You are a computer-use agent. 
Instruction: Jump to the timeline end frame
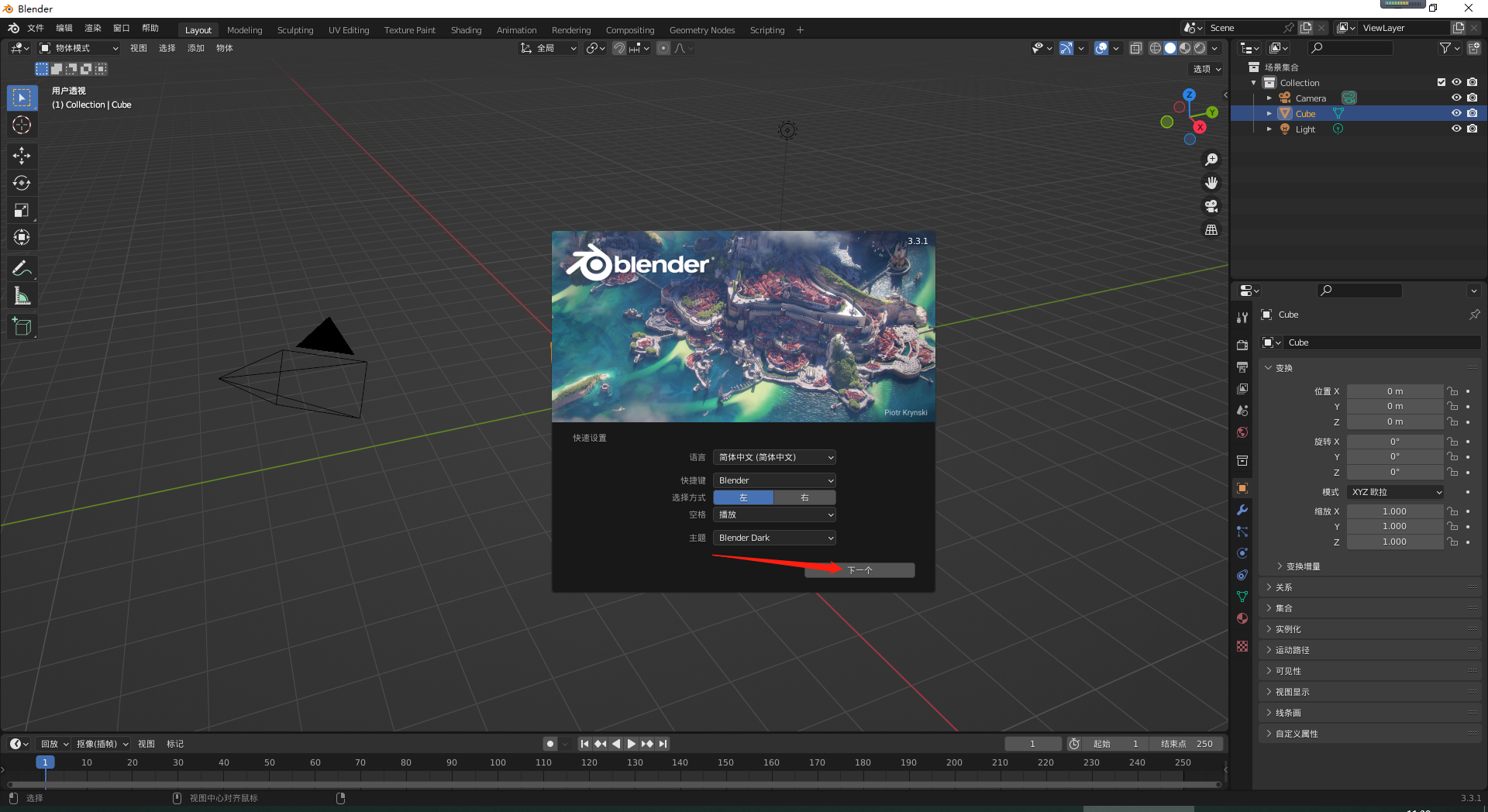[663, 744]
